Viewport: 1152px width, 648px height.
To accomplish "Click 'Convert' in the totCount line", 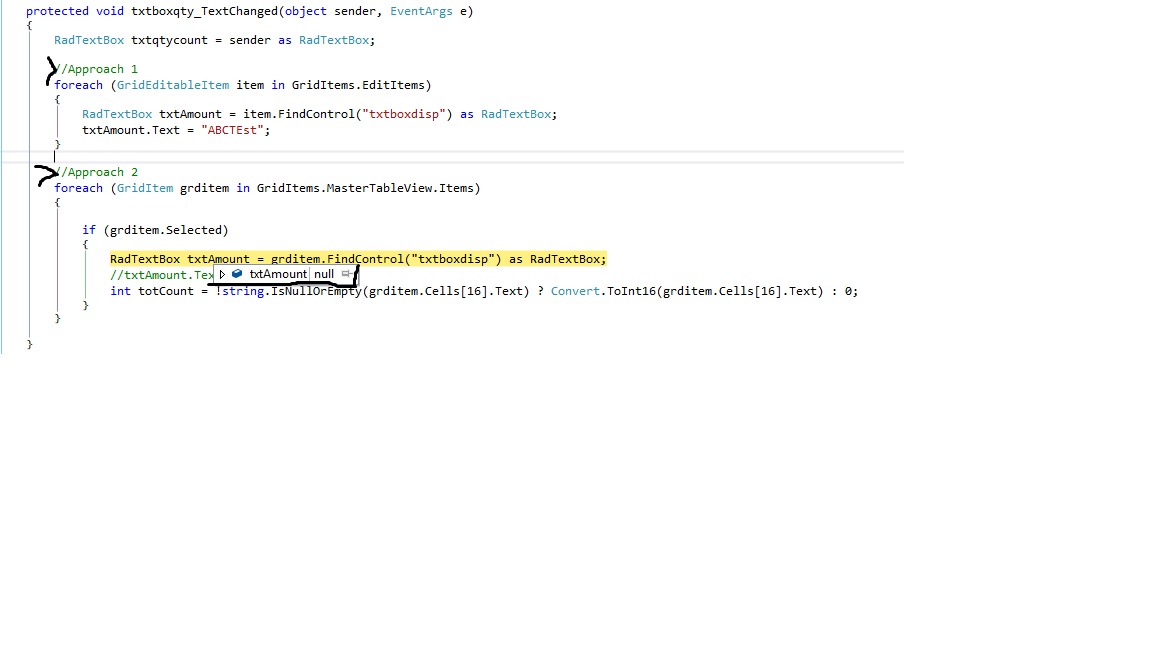I will click(x=575, y=291).
